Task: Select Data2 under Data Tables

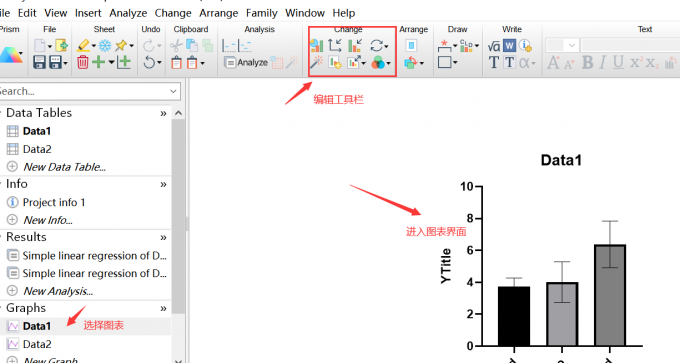Action: click(x=37, y=149)
